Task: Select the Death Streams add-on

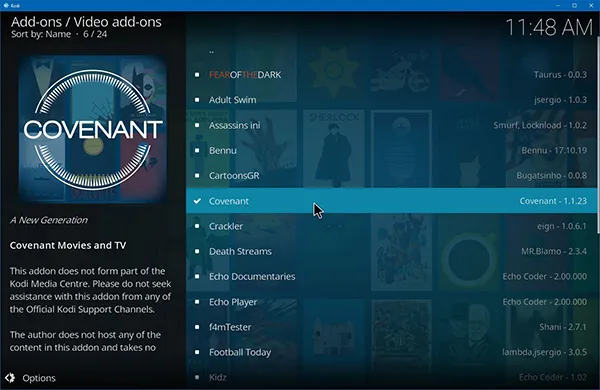Action: pos(391,251)
